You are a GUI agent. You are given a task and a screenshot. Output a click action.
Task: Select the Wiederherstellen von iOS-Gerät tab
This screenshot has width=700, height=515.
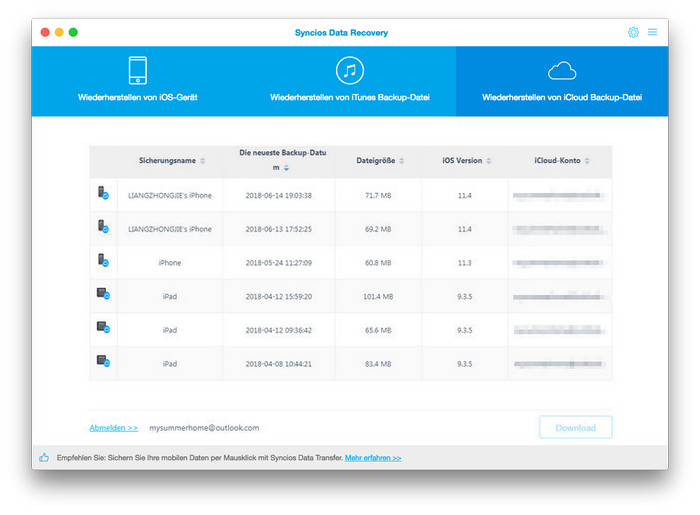click(x=138, y=81)
